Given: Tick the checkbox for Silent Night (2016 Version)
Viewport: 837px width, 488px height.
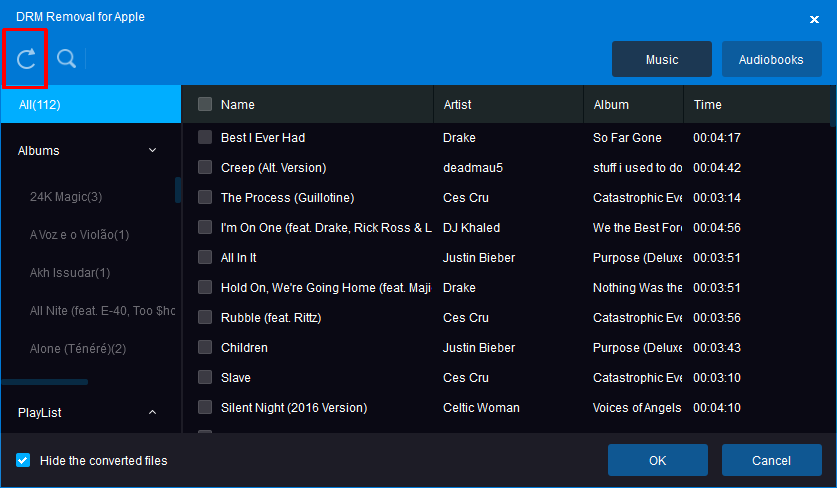Looking at the screenshot, I should (205, 407).
